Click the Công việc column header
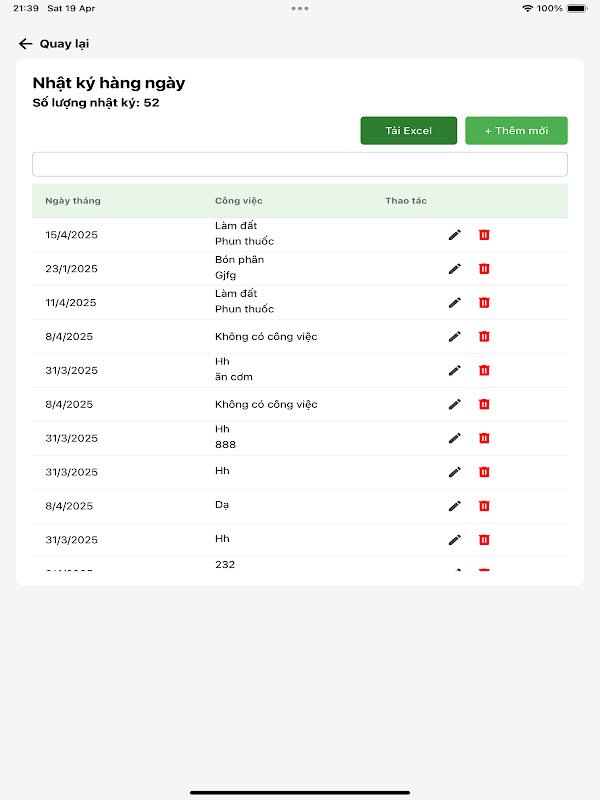Image resolution: width=600 pixels, height=800 pixels. pyautogui.click(x=239, y=201)
